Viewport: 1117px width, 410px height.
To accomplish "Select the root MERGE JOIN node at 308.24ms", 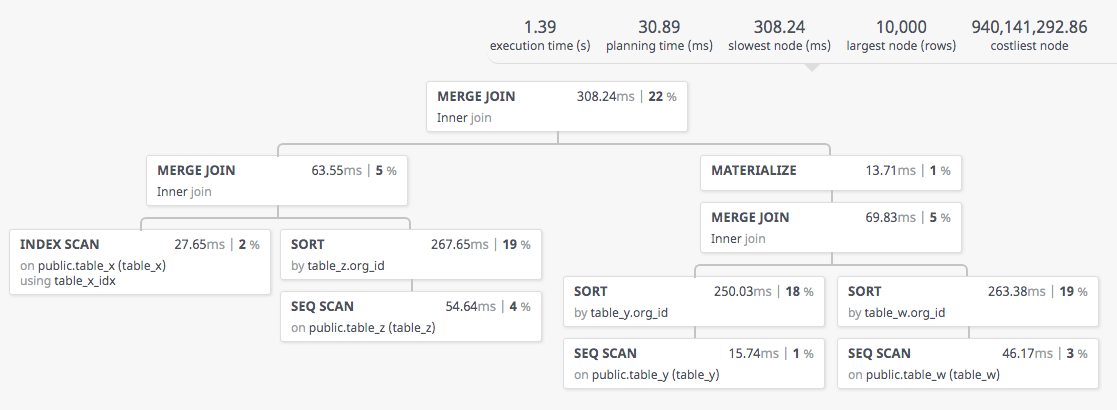I will (557, 106).
